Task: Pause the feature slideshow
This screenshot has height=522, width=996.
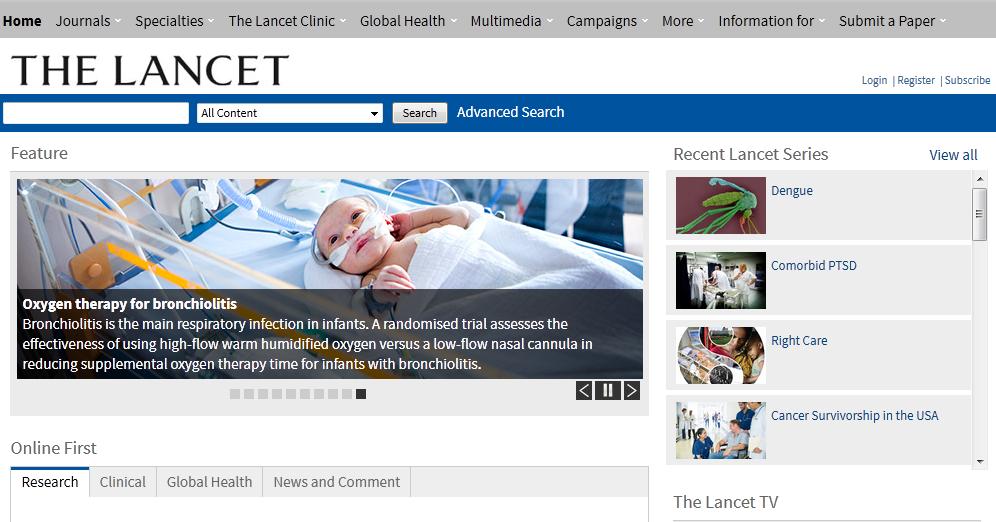Action: tap(607, 390)
